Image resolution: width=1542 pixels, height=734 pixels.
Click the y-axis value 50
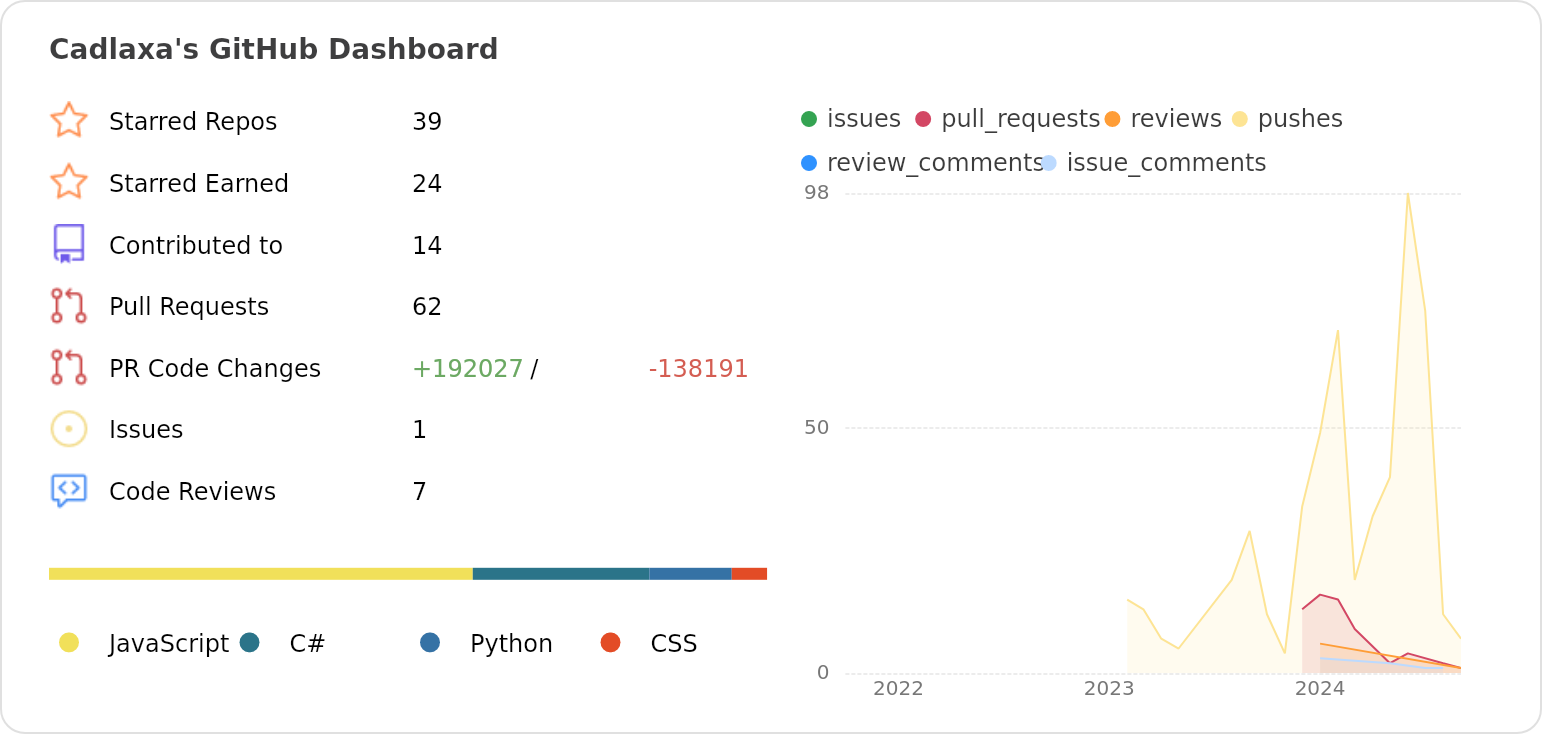(817, 428)
